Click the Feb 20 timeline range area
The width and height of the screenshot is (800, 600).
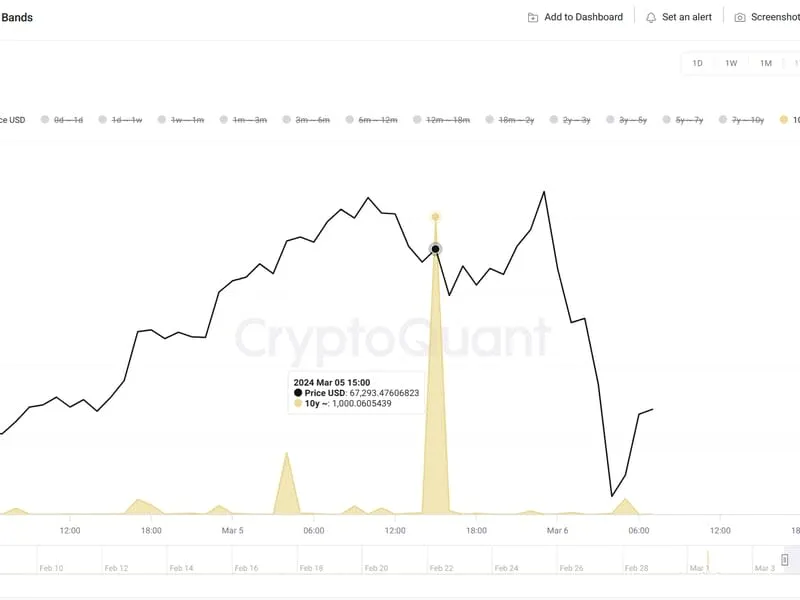coord(375,565)
